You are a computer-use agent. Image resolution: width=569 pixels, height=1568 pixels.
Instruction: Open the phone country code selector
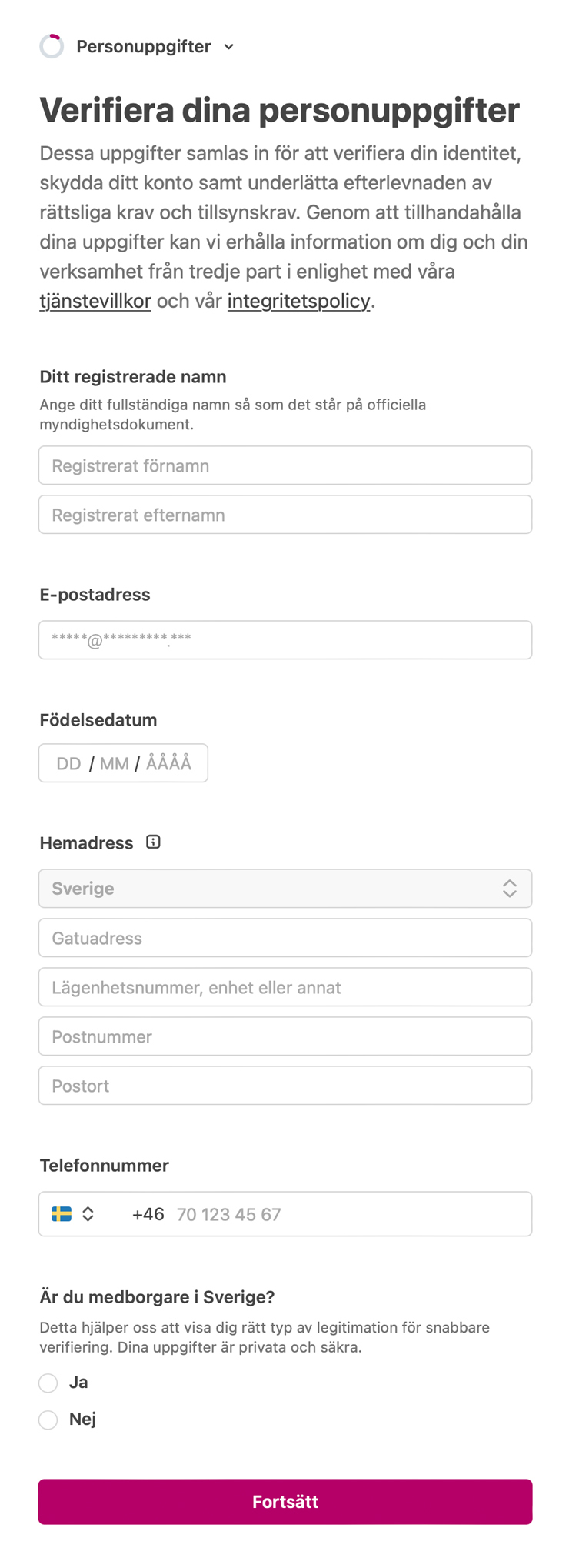(x=88, y=1213)
